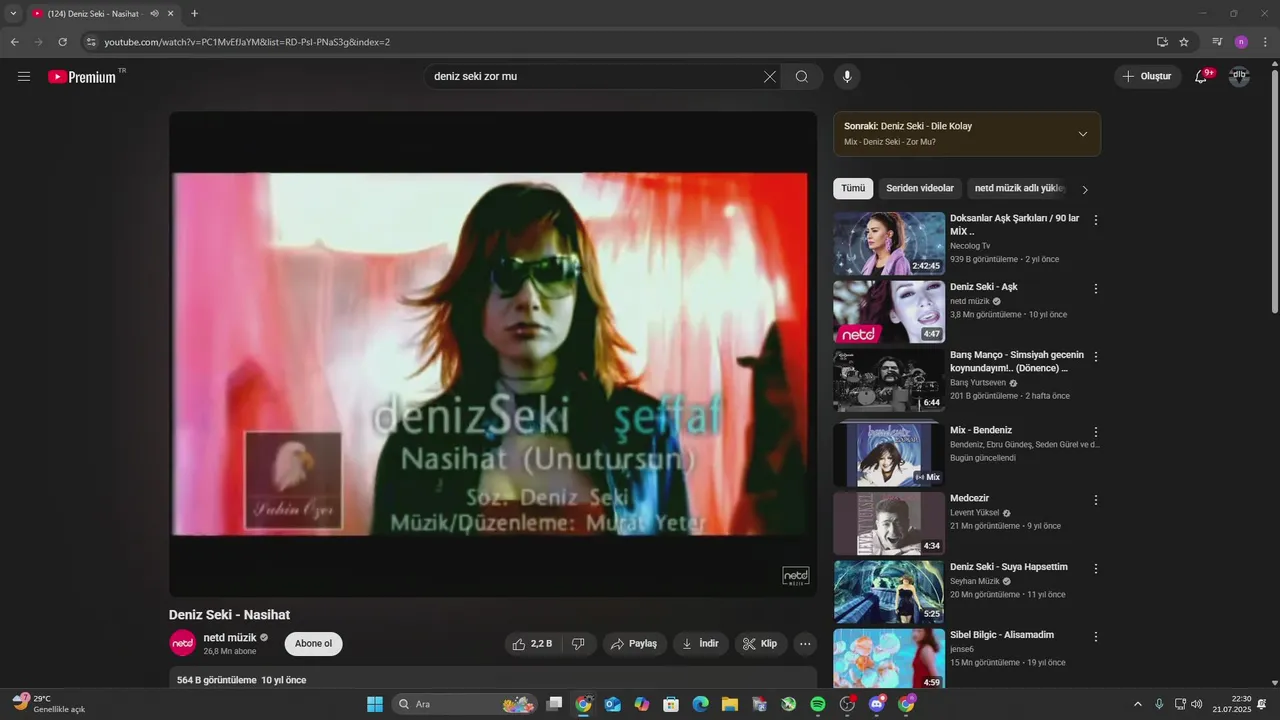Open Deniz Seki - Suya Hapsettim title

pos(1009,567)
